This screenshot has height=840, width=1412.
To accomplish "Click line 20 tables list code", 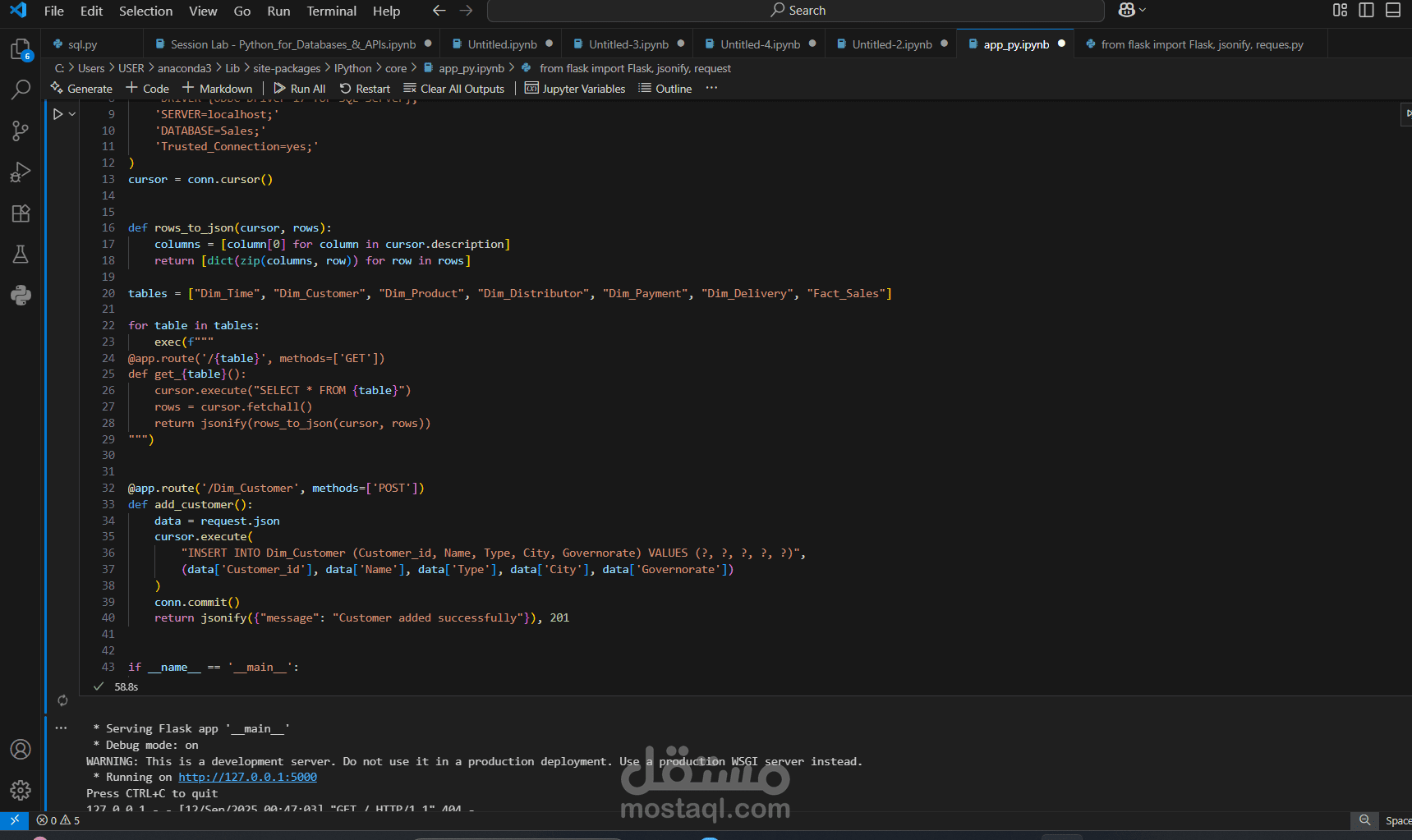I will pos(509,293).
